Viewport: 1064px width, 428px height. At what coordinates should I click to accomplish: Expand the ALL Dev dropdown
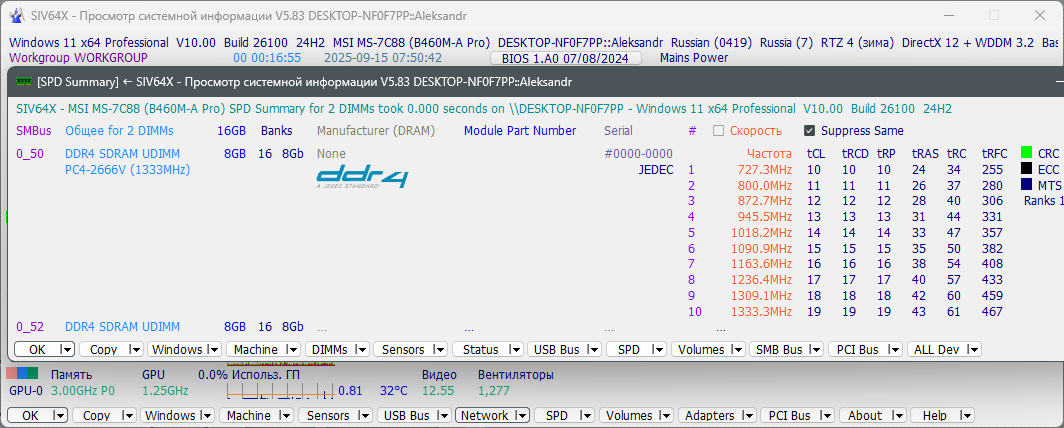[973, 350]
